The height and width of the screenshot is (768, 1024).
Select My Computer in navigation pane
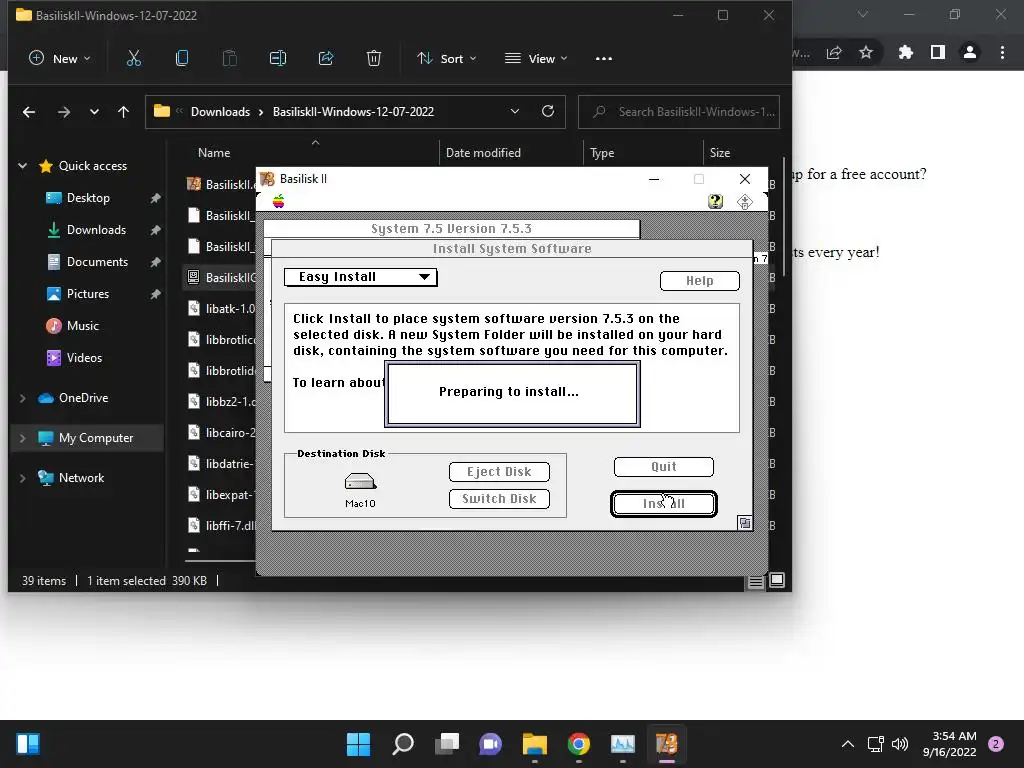tap(88, 438)
